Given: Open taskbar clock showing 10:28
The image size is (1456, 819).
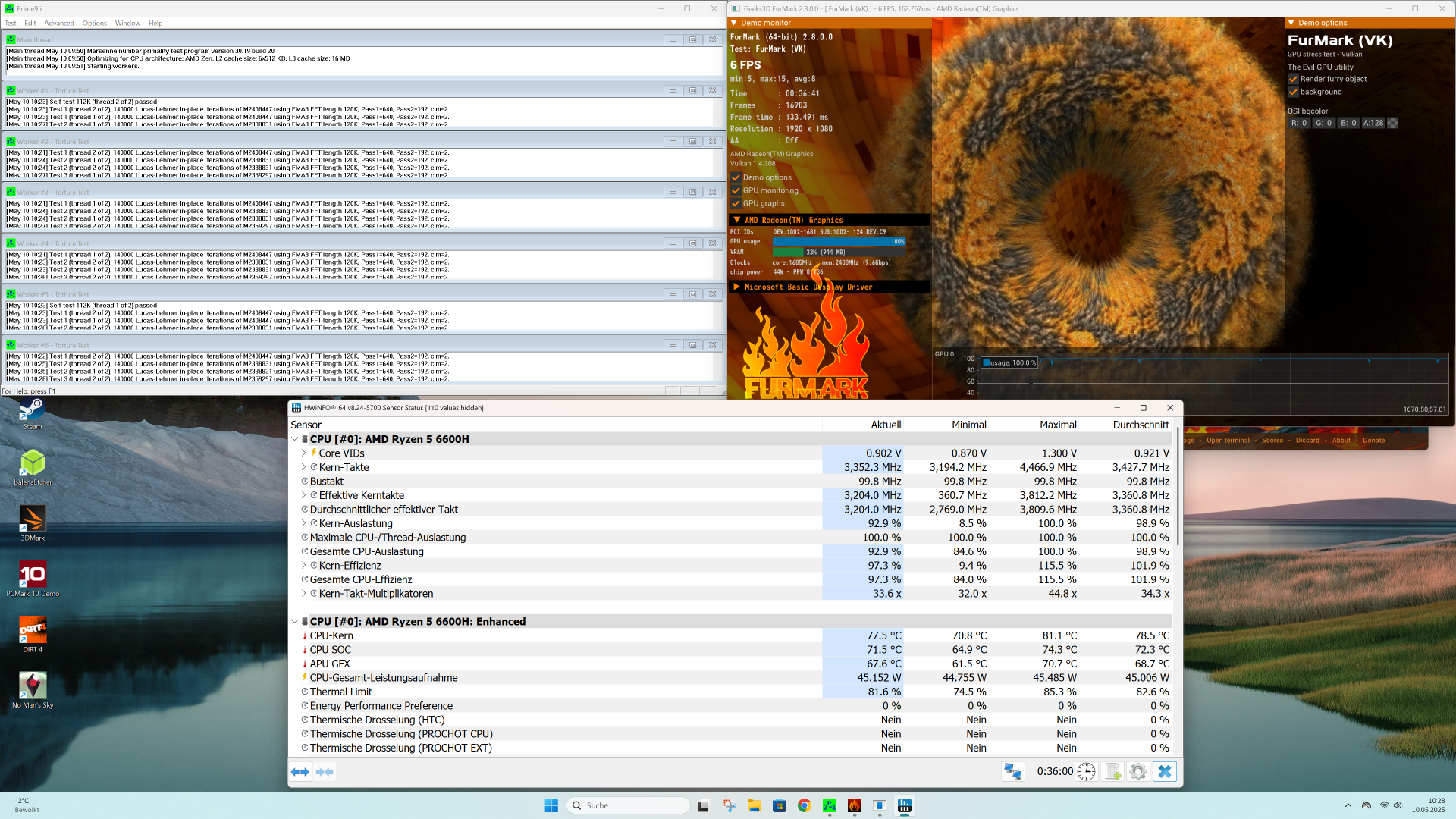Looking at the screenshot, I should click(1428, 805).
